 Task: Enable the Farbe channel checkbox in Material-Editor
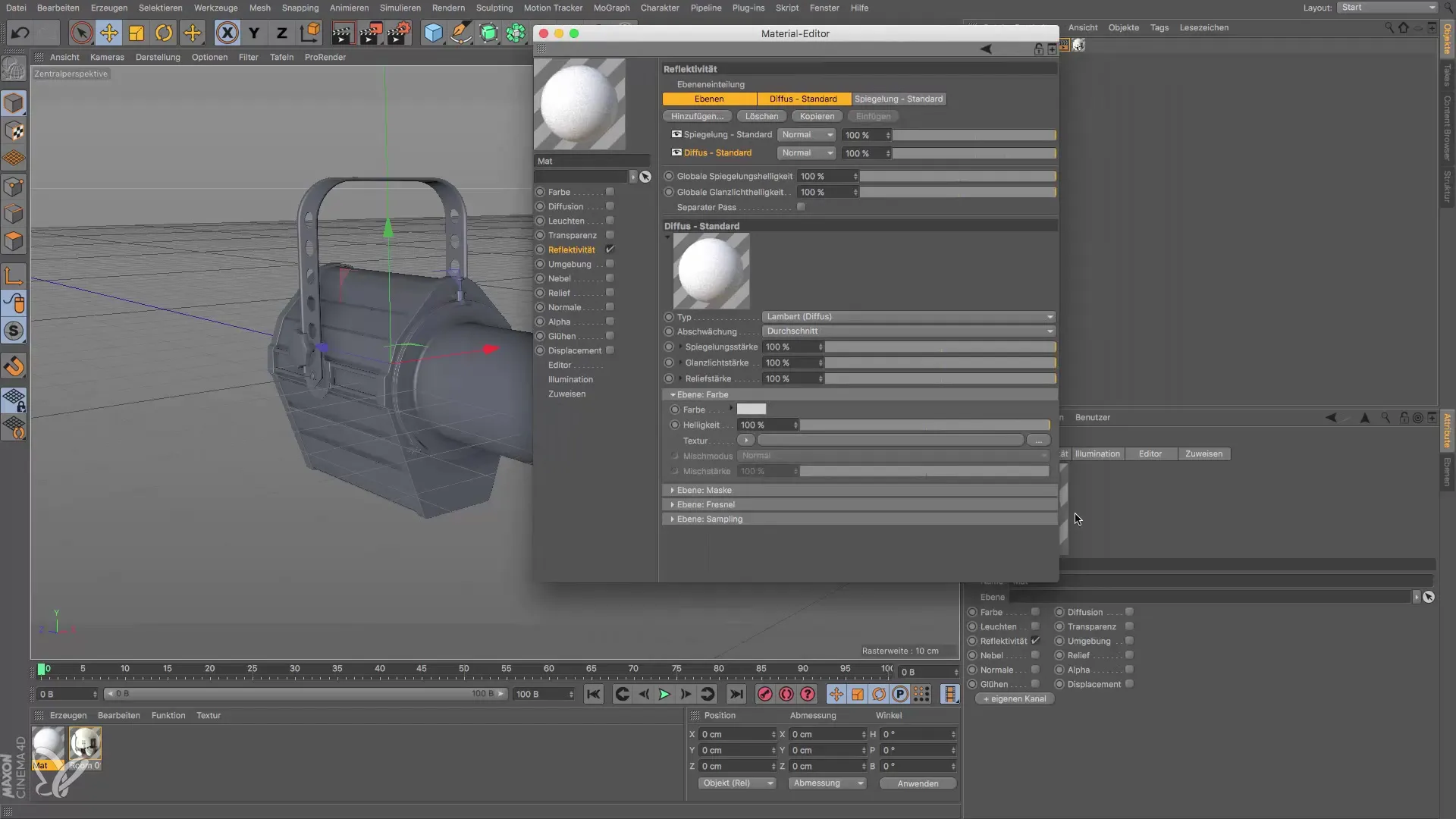click(x=610, y=192)
